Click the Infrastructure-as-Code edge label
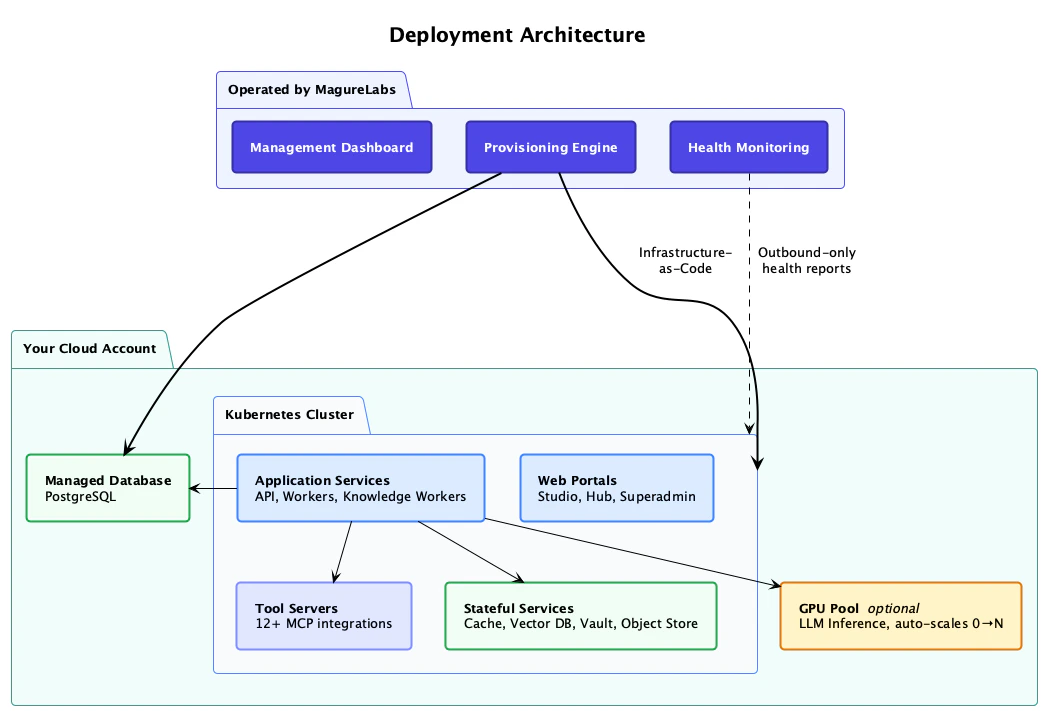 686,260
